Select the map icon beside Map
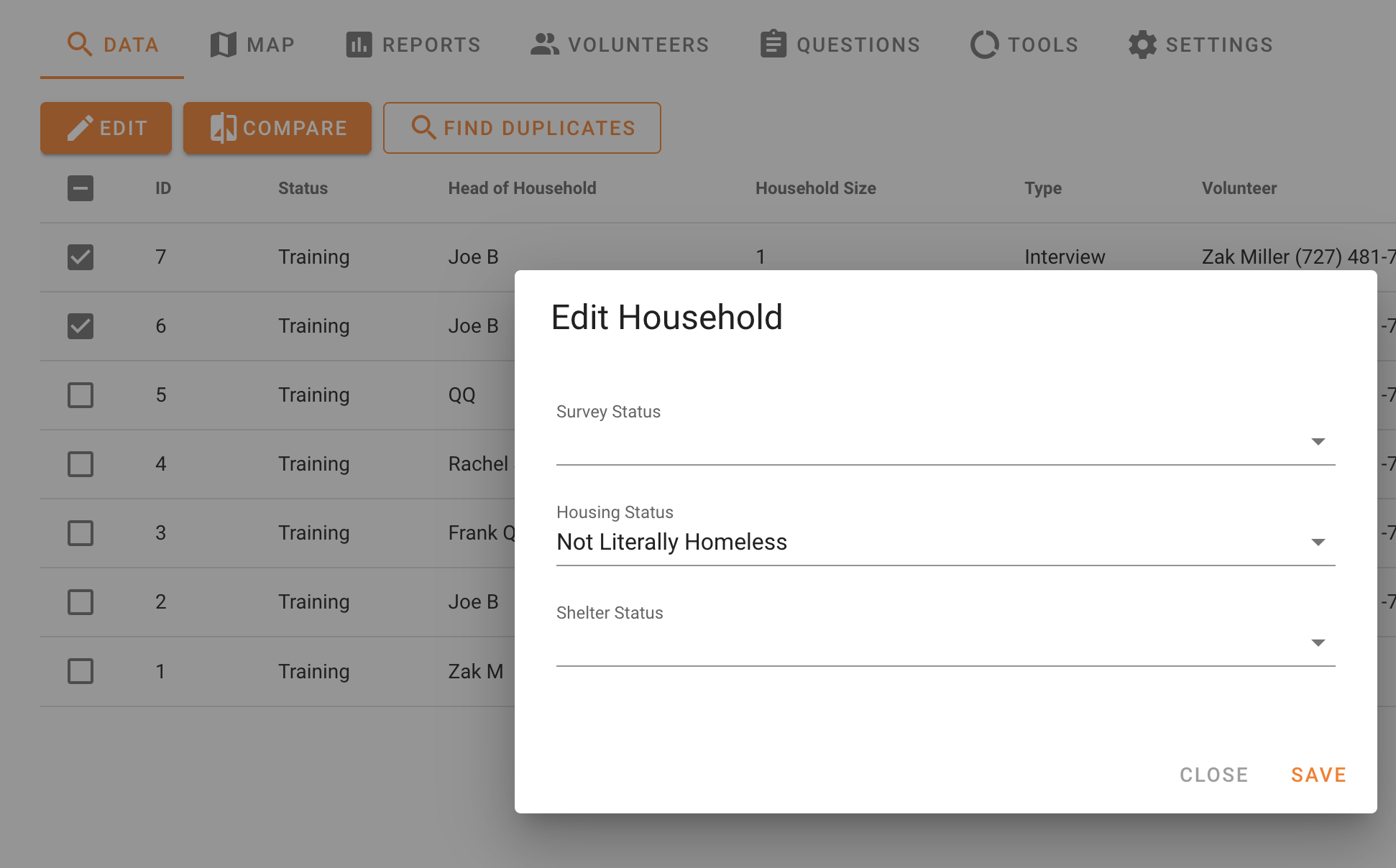This screenshot has width=1396, height=868. (223, 44)
